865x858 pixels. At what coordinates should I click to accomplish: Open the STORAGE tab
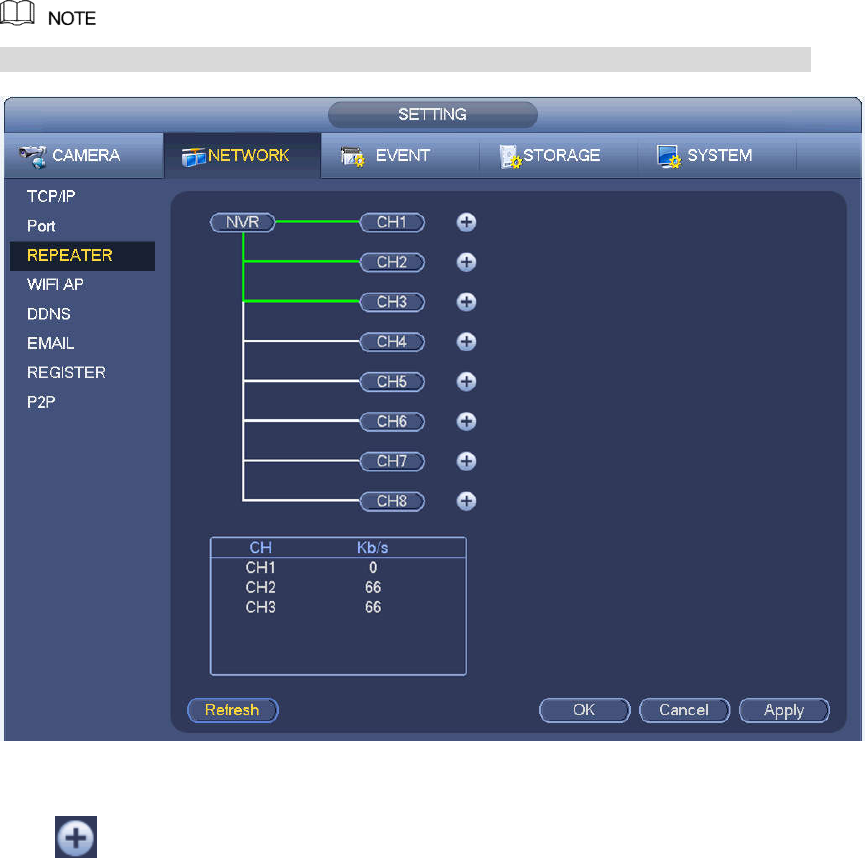coord(558,156)
